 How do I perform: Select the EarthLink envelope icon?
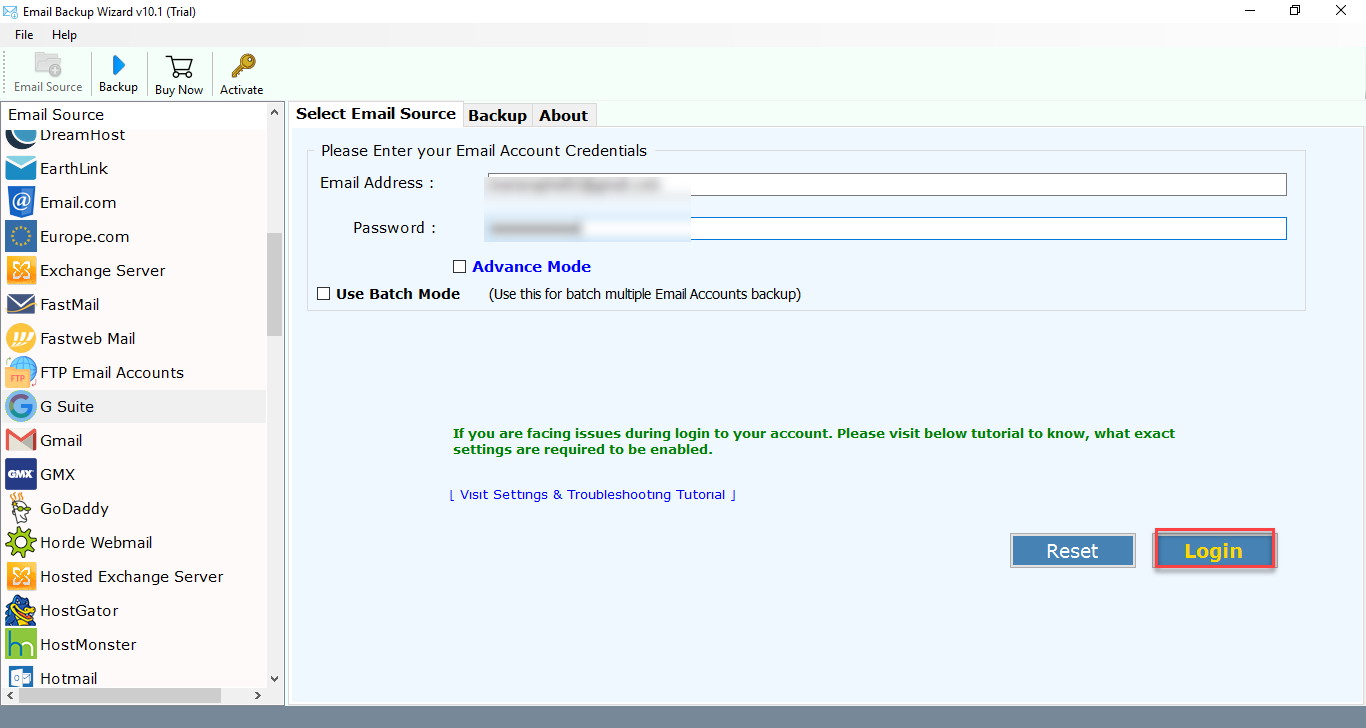[21, 169]
